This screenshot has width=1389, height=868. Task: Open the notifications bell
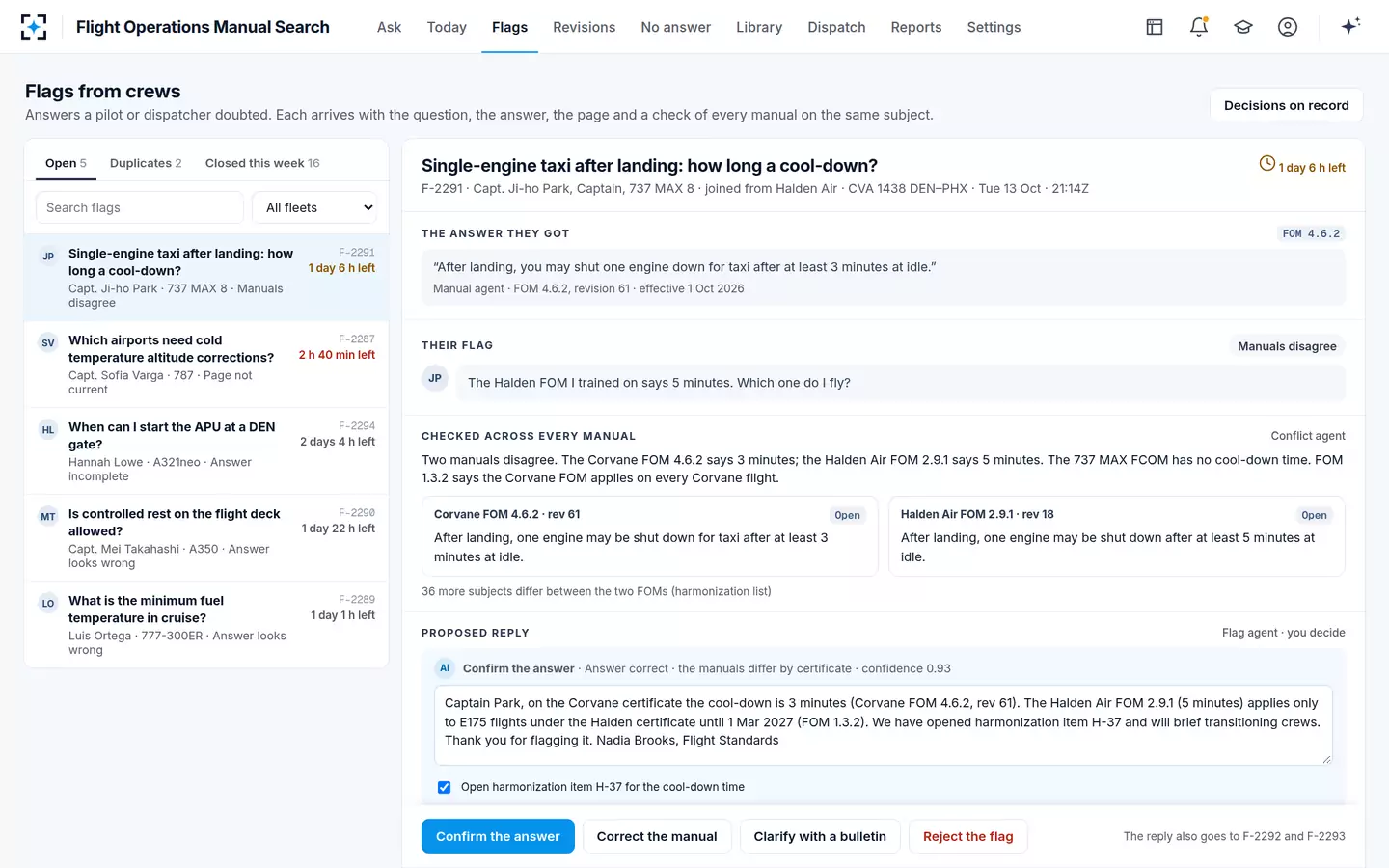(1199, 27)
